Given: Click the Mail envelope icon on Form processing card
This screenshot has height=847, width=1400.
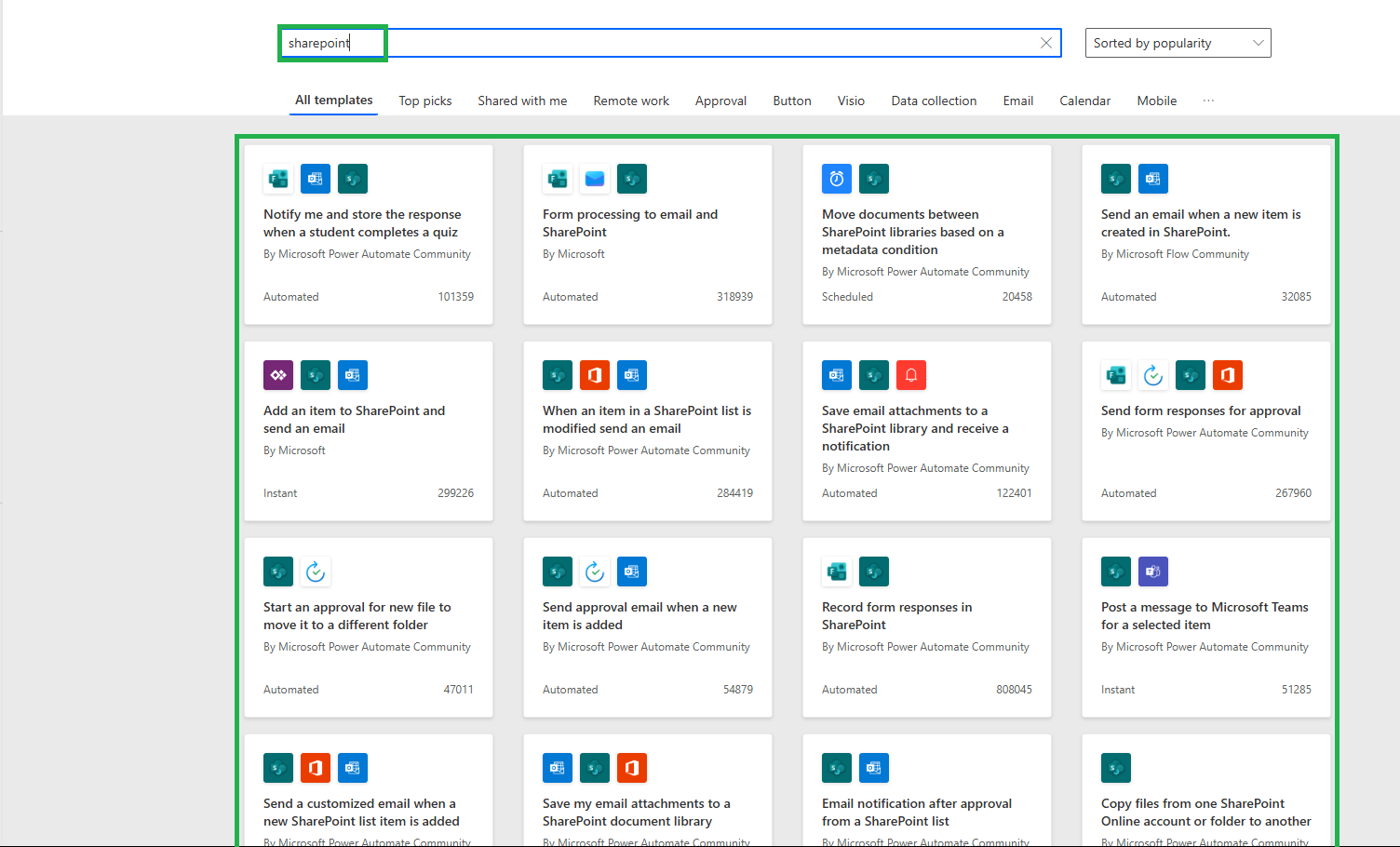Looking at the screenshot, I should click(595, 179).
